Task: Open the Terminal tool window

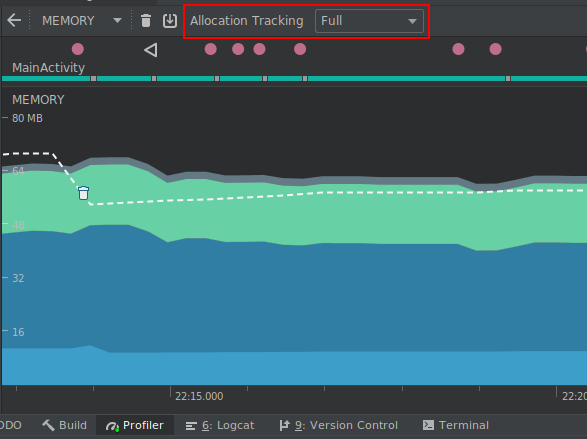Action: pos(456,425)
